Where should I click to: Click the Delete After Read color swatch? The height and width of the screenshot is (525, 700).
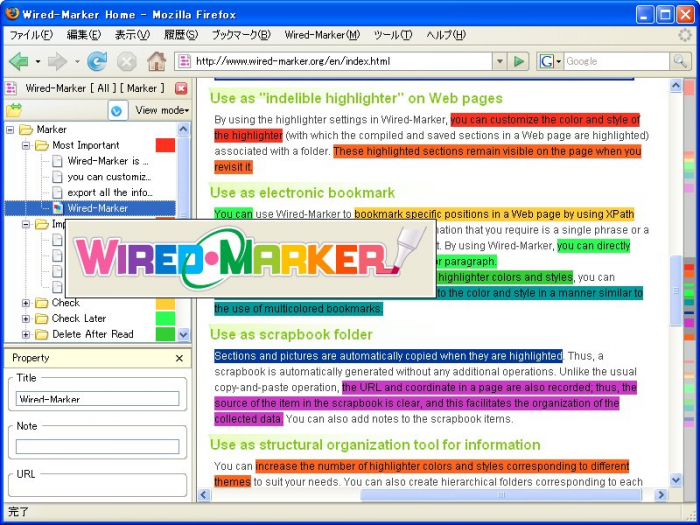pos(165,334)
